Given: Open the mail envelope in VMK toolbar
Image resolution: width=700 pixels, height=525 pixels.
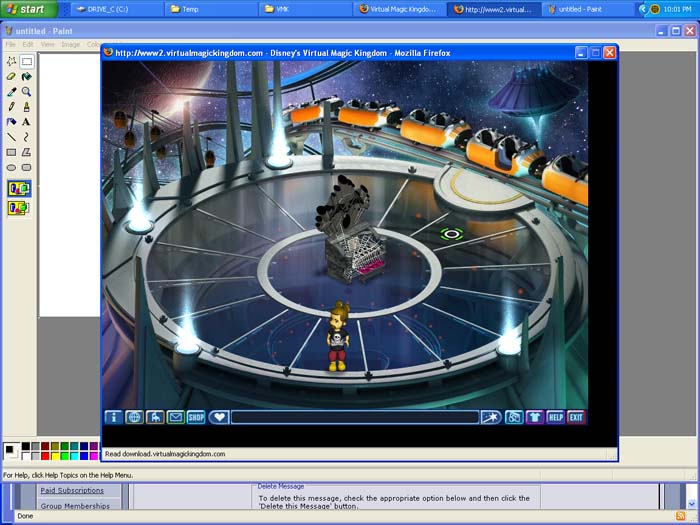Looking at the screenshot, I should tap(175, 417).
